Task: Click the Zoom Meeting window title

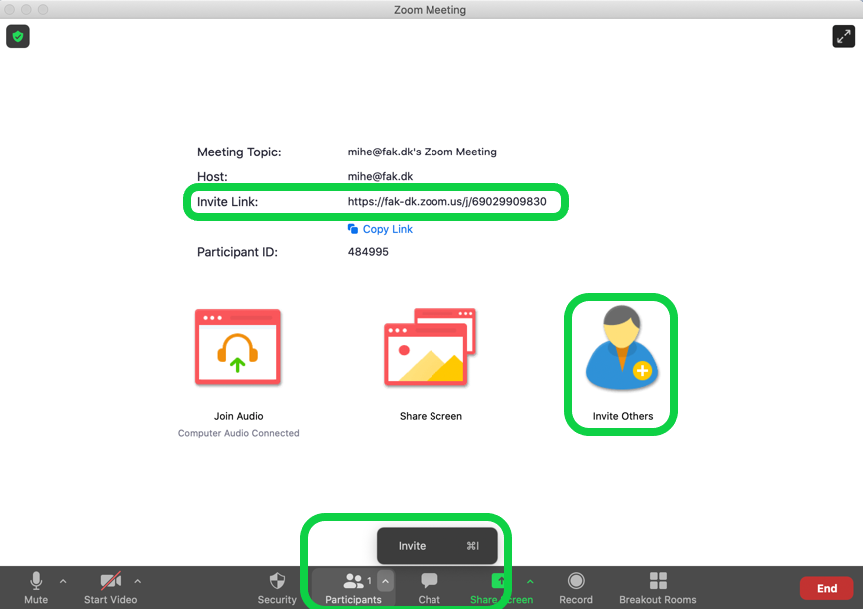Action: 430,10
